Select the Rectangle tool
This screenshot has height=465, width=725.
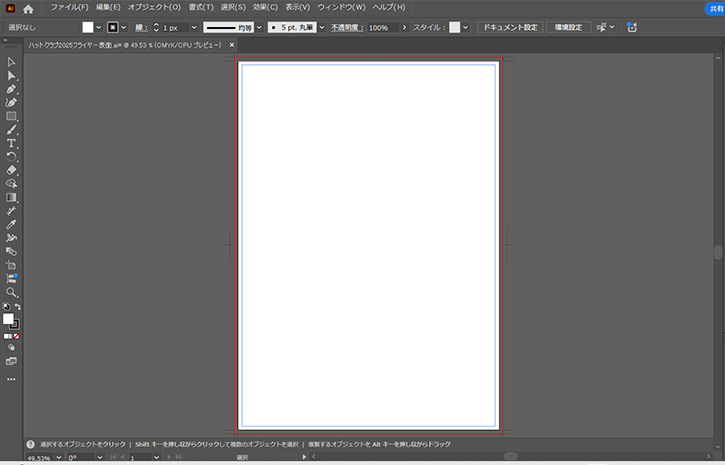[x=11, y=116]
